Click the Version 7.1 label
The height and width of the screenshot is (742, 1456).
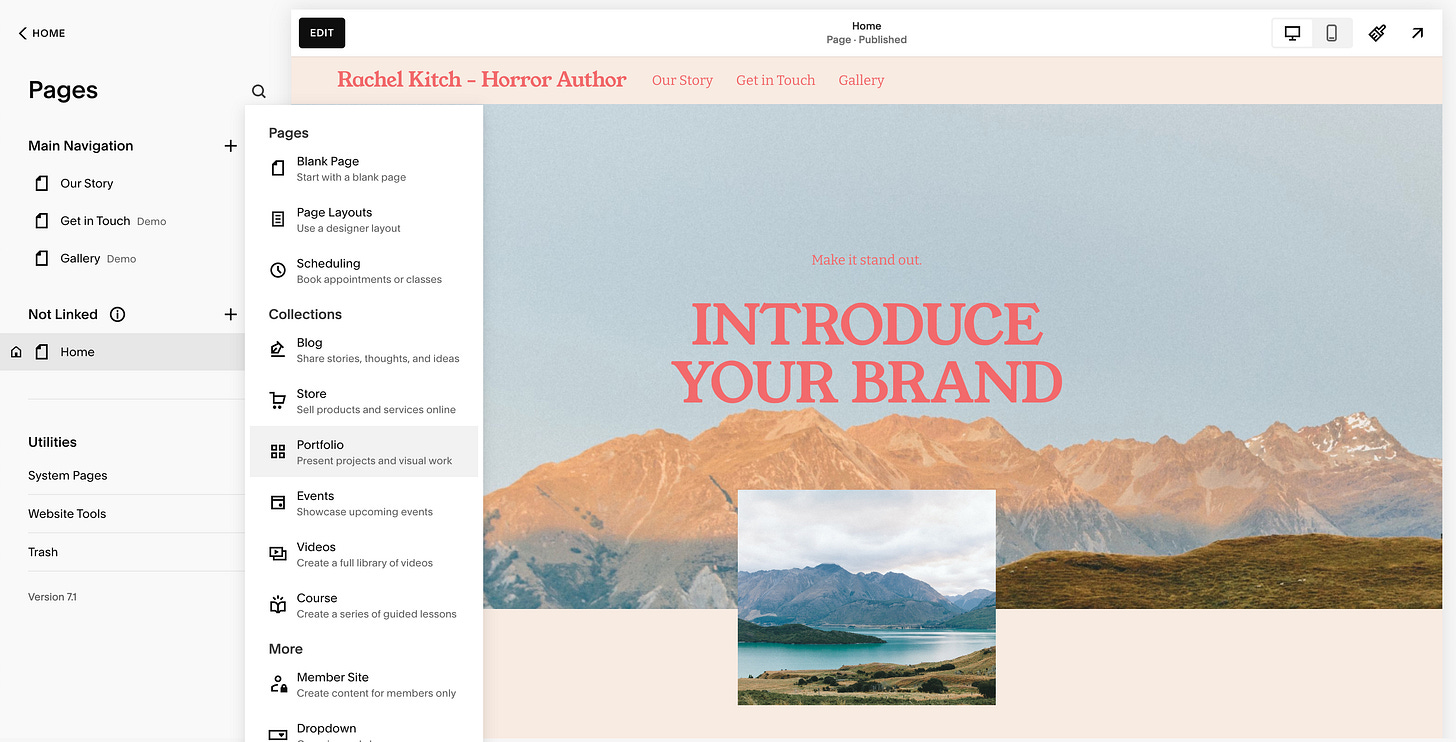[52, 597]
